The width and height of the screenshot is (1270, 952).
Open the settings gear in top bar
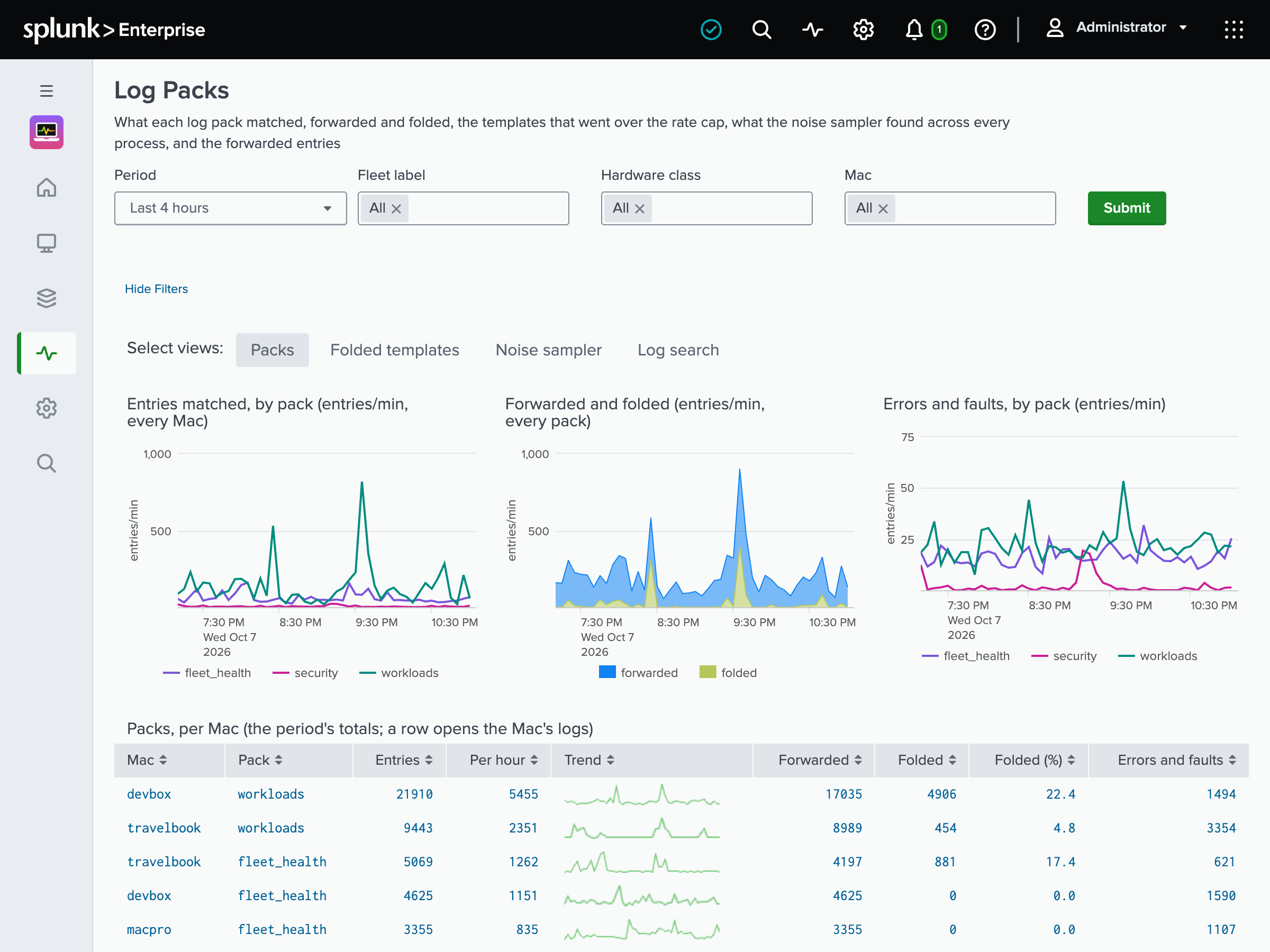coord(863,29)
